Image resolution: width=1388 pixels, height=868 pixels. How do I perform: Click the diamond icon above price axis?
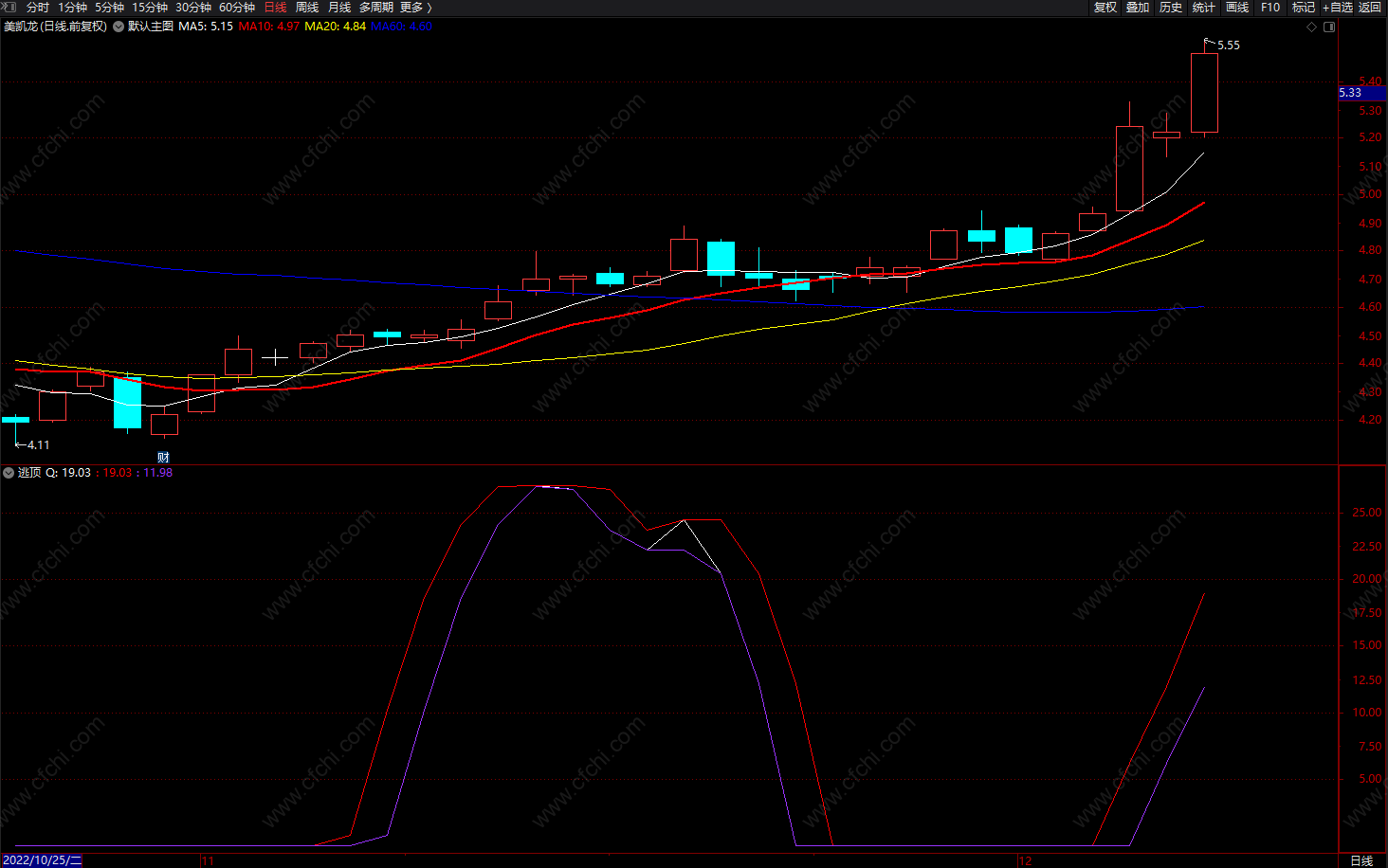point(1312,27)
